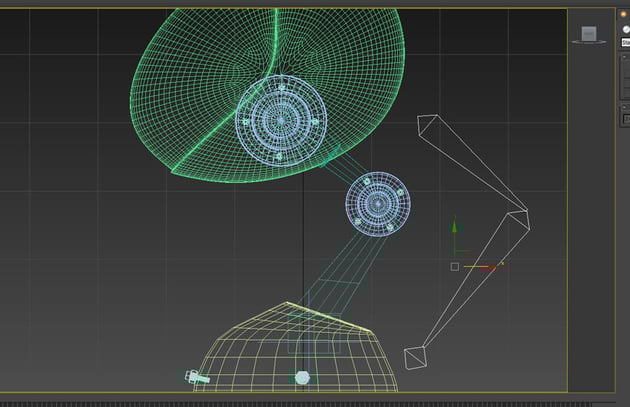
Task: Select the X-axis red handle of the move gizmo
Action: point(487,267)
